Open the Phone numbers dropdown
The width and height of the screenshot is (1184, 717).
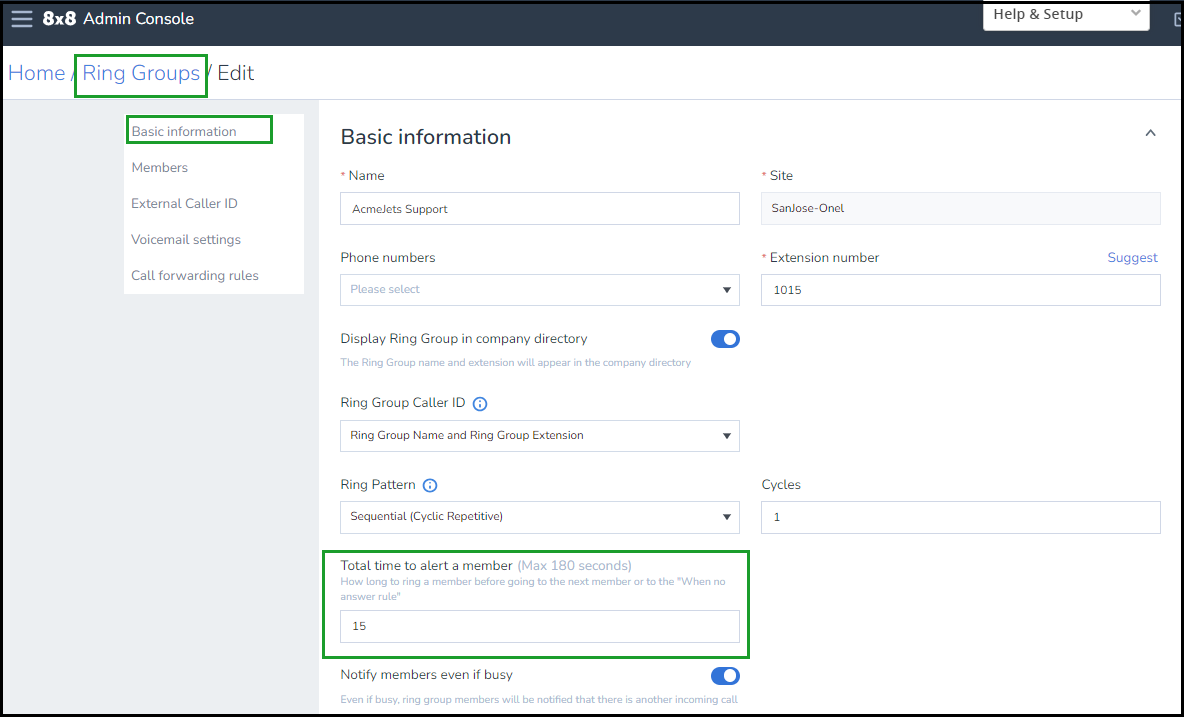540,290
